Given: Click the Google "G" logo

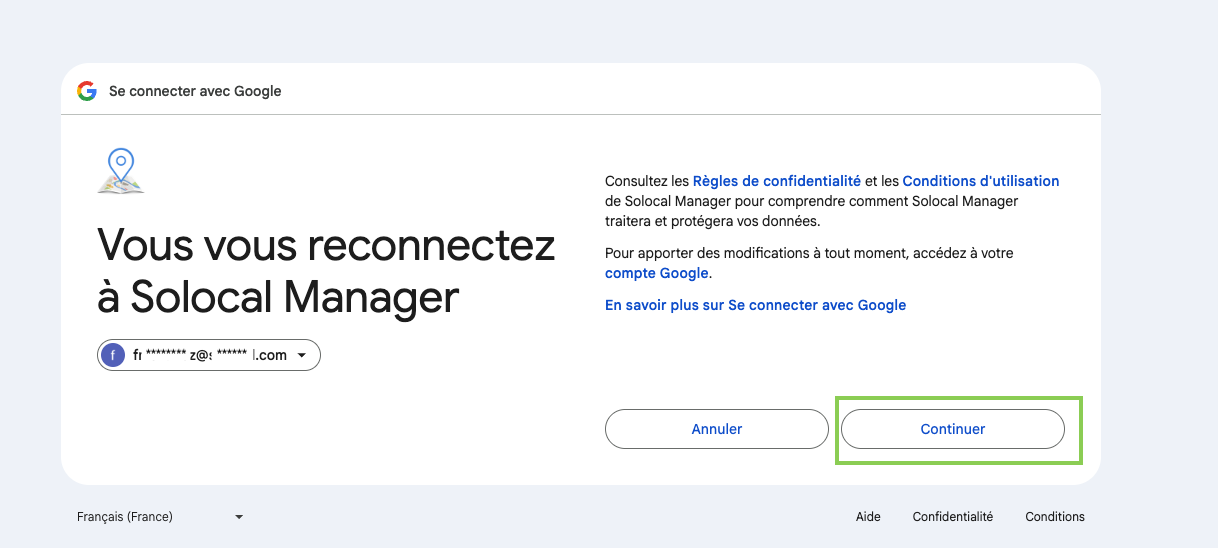Looking at the screenshot, I should (87, 91).
